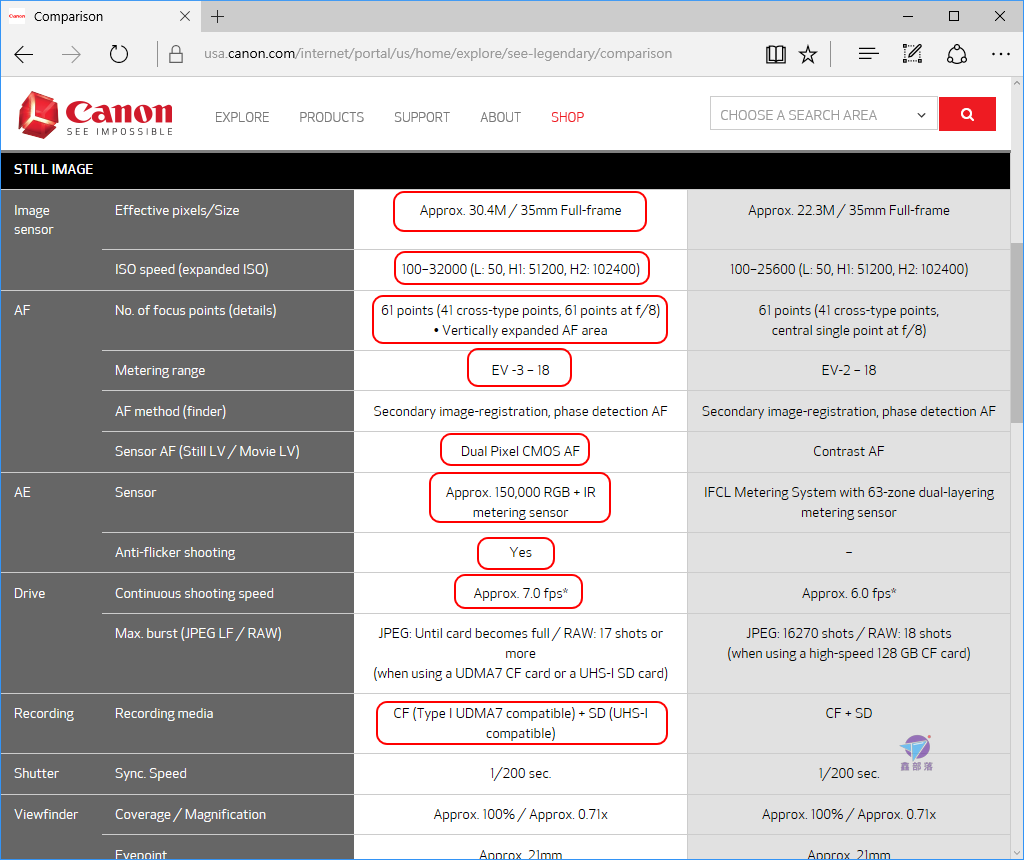
Task: Click the 'Approx. 7.0 fps*' value
Action: click(520, 593)
